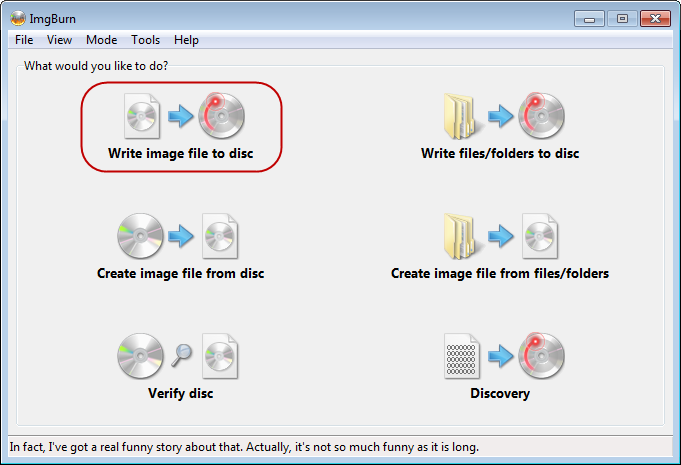The height and width of the screenshot is (465, 681).
Task: Click the Verify disc label
Action: pos(181,393)
